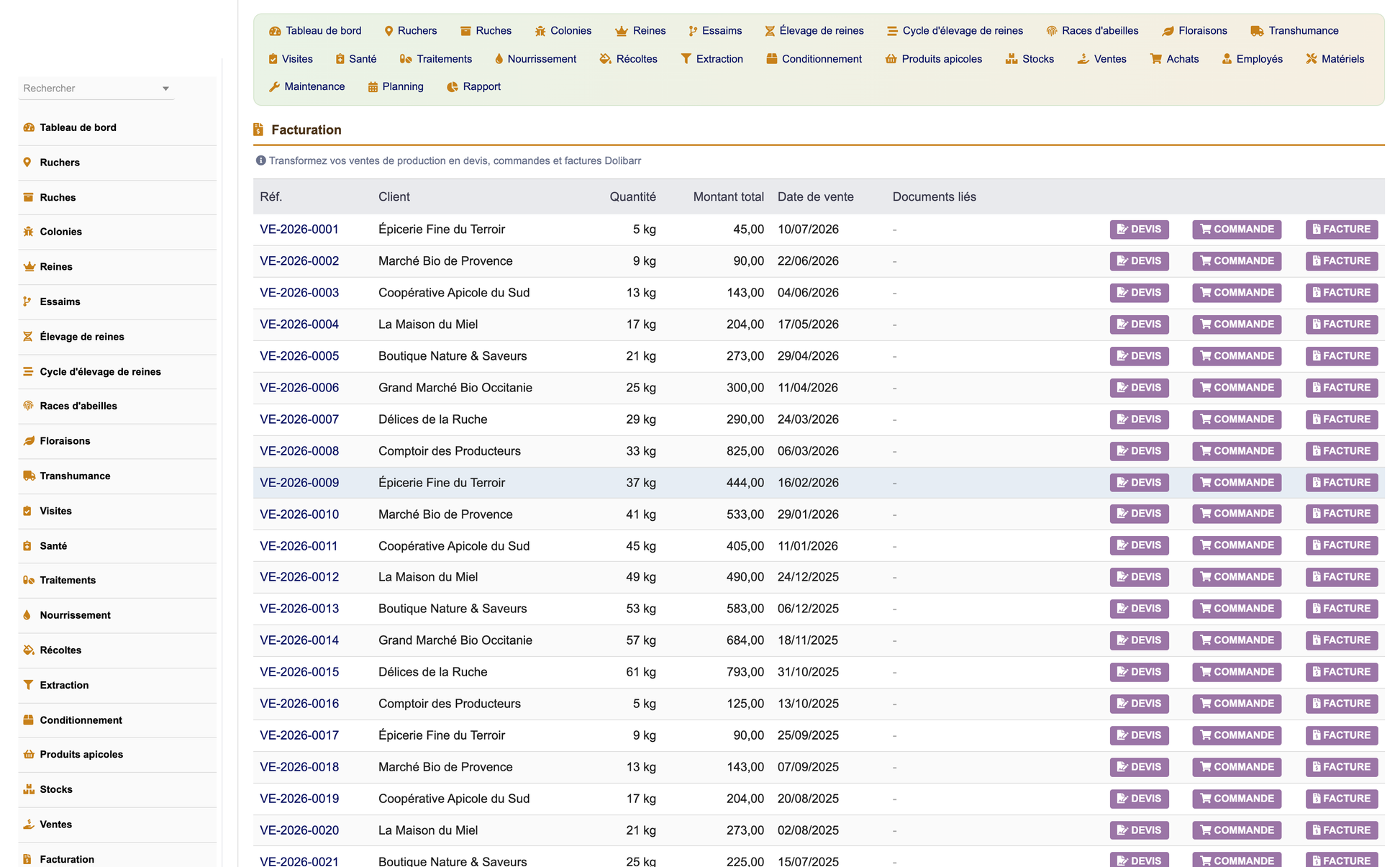
Task: Create Facture for VE-2026-0002
Action: [x=1342, y=261]
